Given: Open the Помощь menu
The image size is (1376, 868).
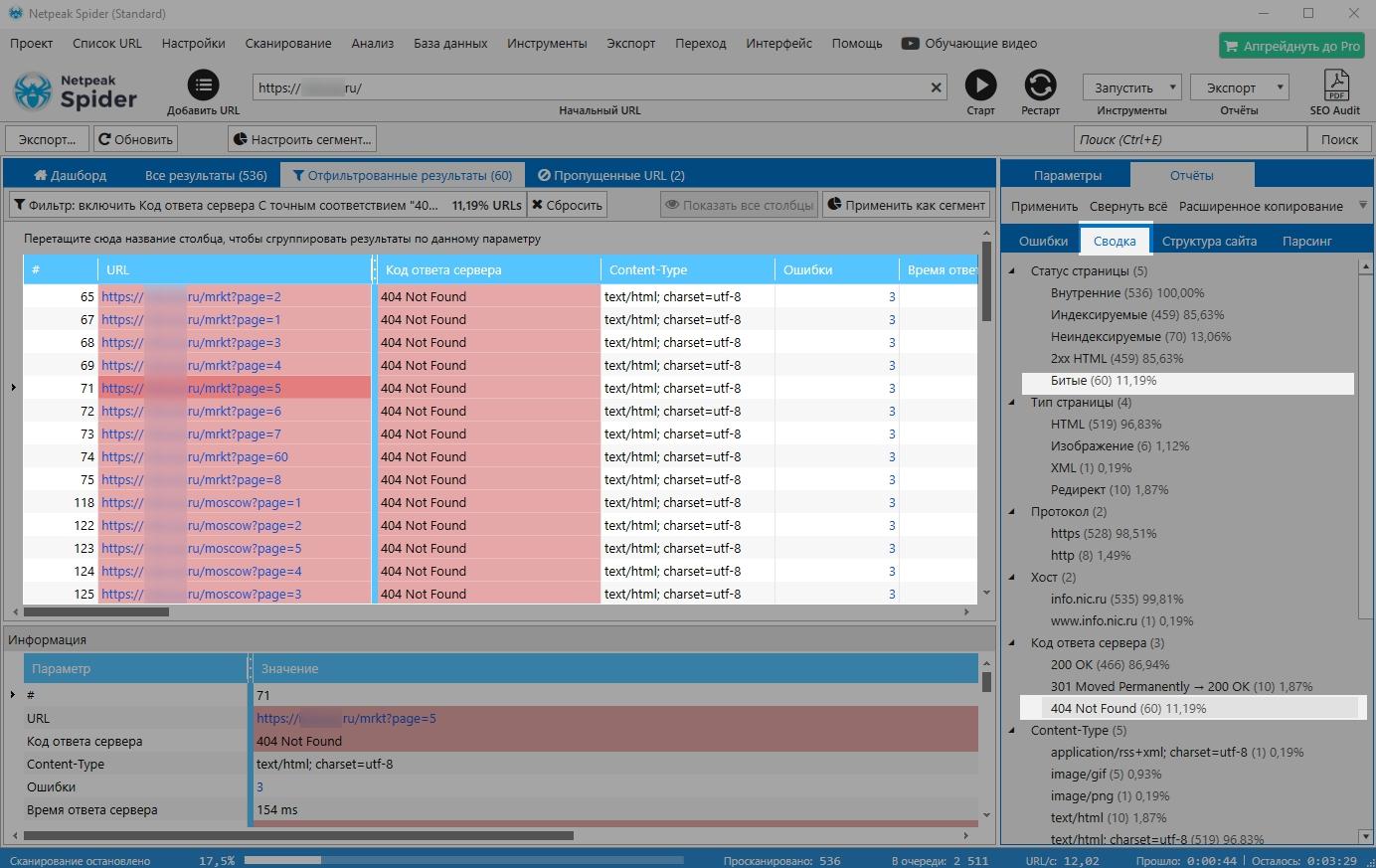Looking at the screenshot, I should (x=857, y=44).
